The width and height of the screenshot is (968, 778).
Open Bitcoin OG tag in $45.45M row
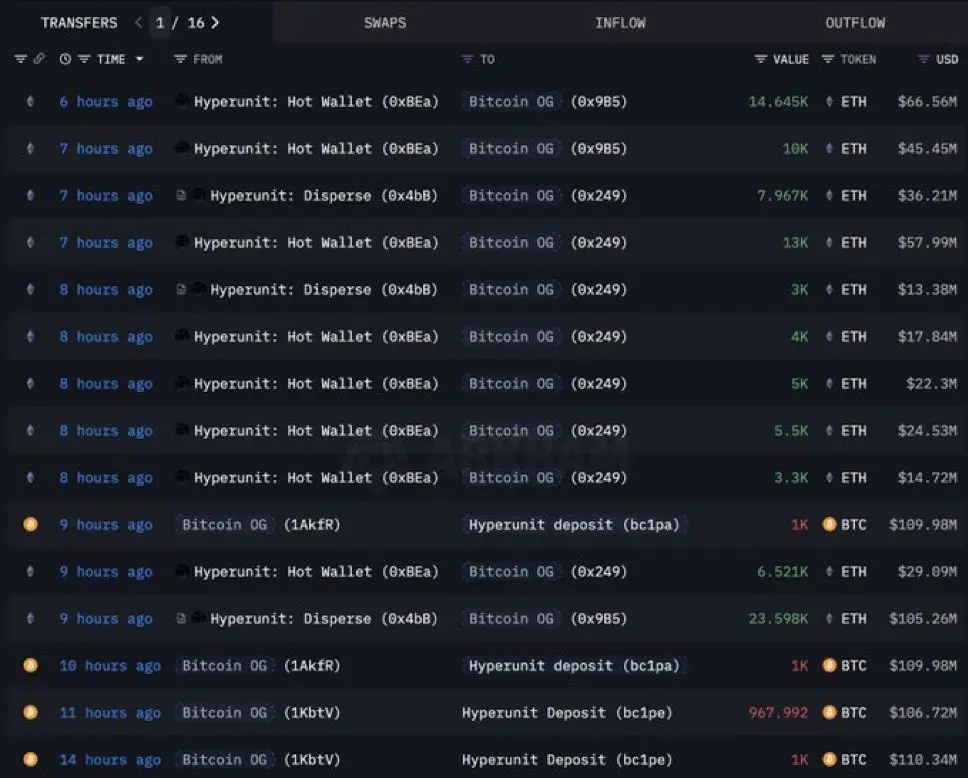pos(511,148)
